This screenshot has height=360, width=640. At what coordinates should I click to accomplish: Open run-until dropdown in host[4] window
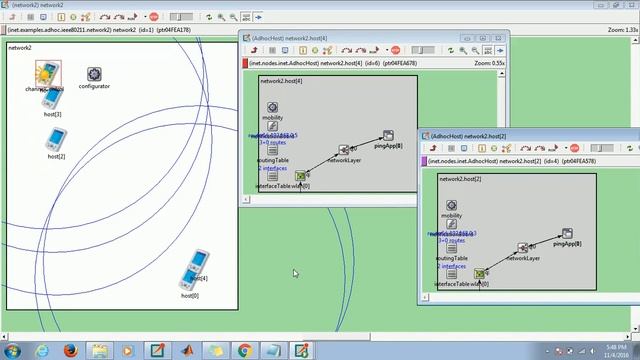pyautogui.click(x=387, y=50)
